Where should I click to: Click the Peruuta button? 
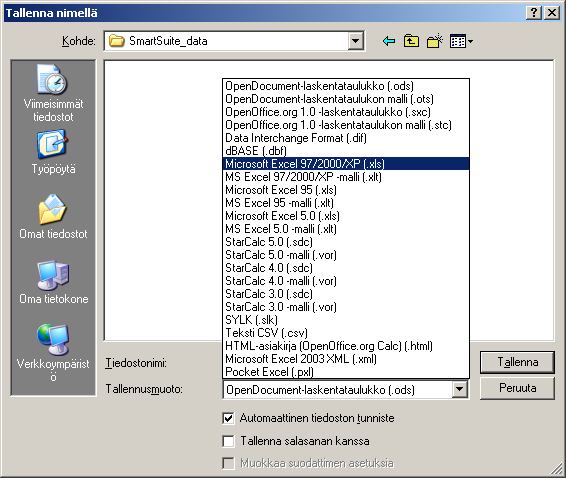pyautogui.click(x=517, y=388)
